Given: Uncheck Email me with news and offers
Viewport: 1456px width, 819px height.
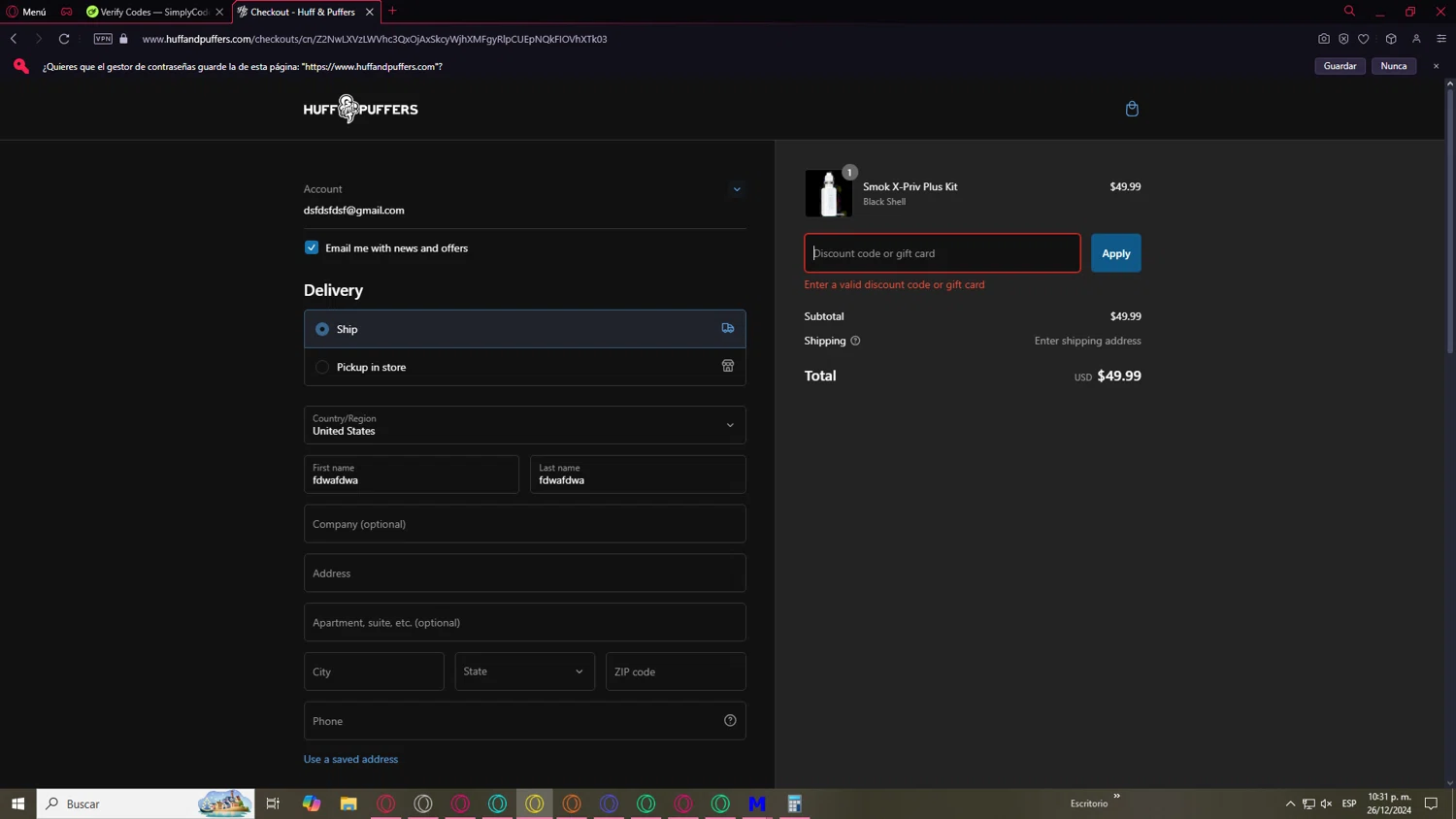Looking at the screenshot, I should (x=312, y=247).
